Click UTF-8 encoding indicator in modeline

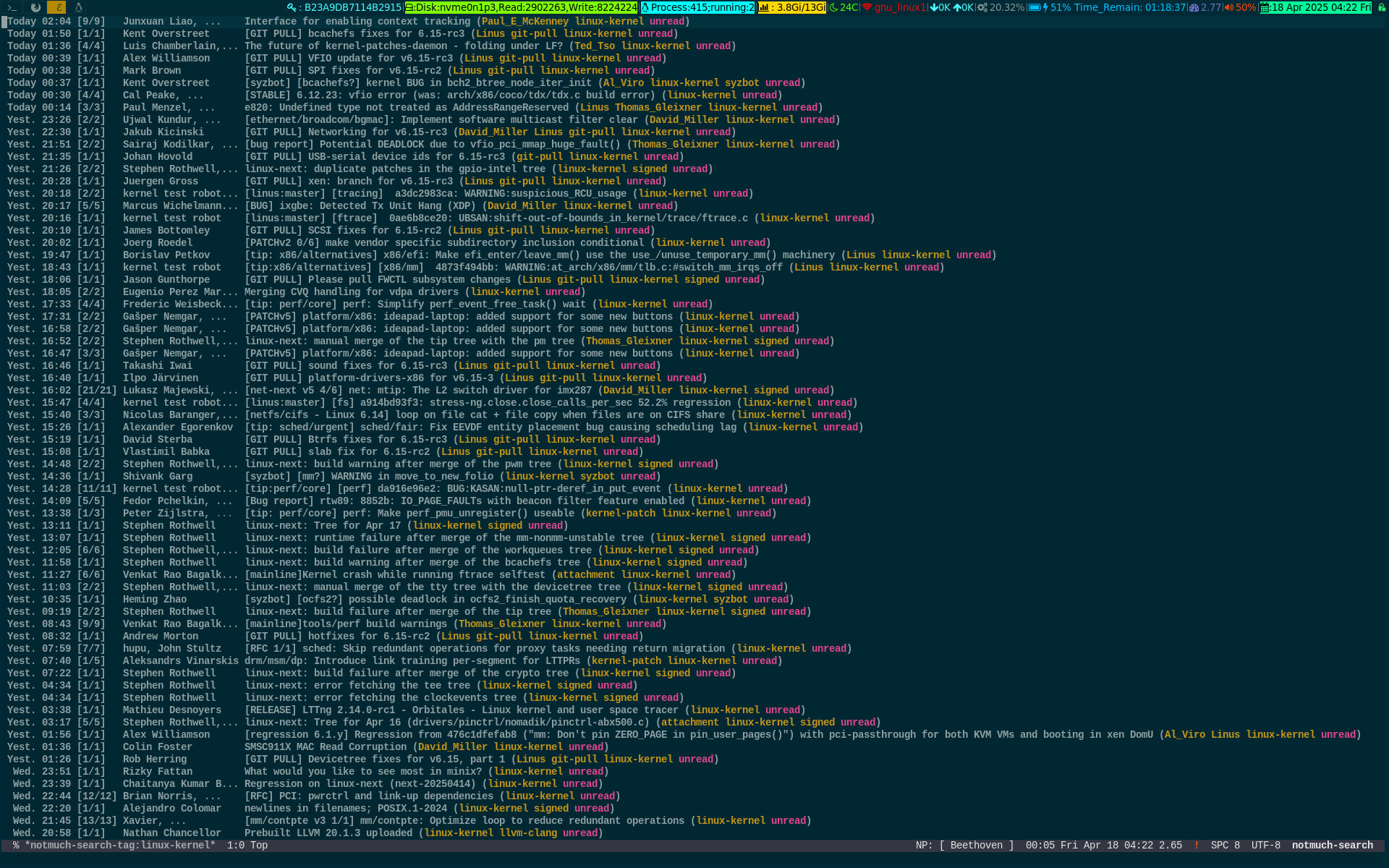click(1265, 846)
